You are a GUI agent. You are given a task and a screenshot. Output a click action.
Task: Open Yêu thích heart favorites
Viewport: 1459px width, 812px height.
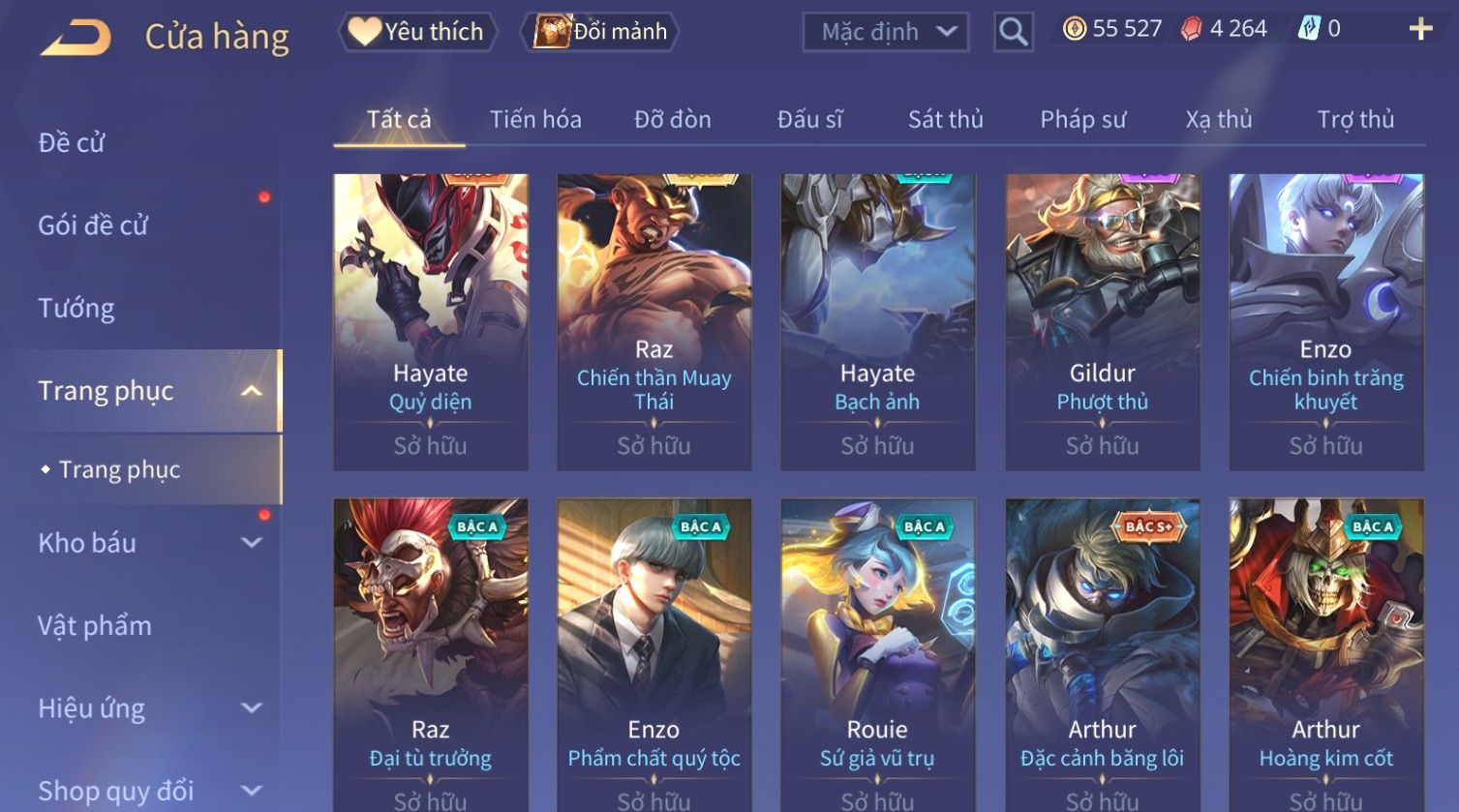click(417, 32)
